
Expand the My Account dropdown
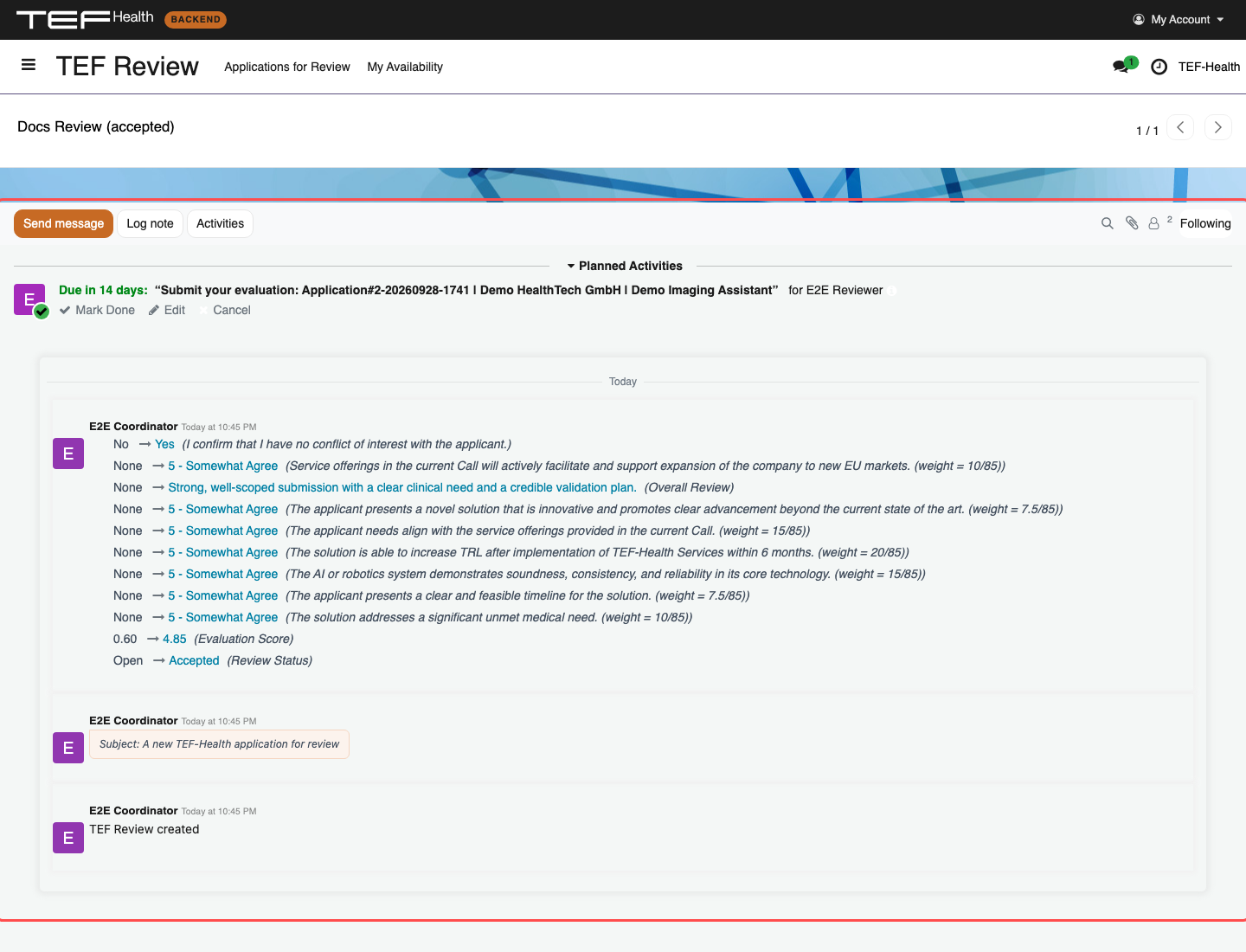1179,19
